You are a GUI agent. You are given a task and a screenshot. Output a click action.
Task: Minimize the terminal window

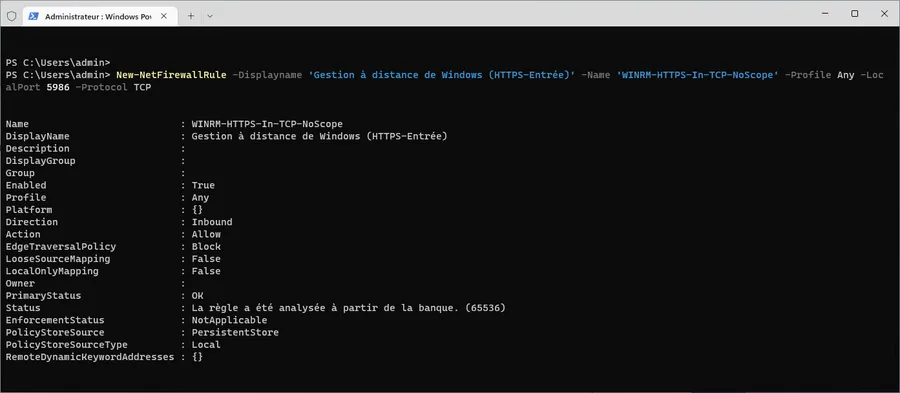824,13
